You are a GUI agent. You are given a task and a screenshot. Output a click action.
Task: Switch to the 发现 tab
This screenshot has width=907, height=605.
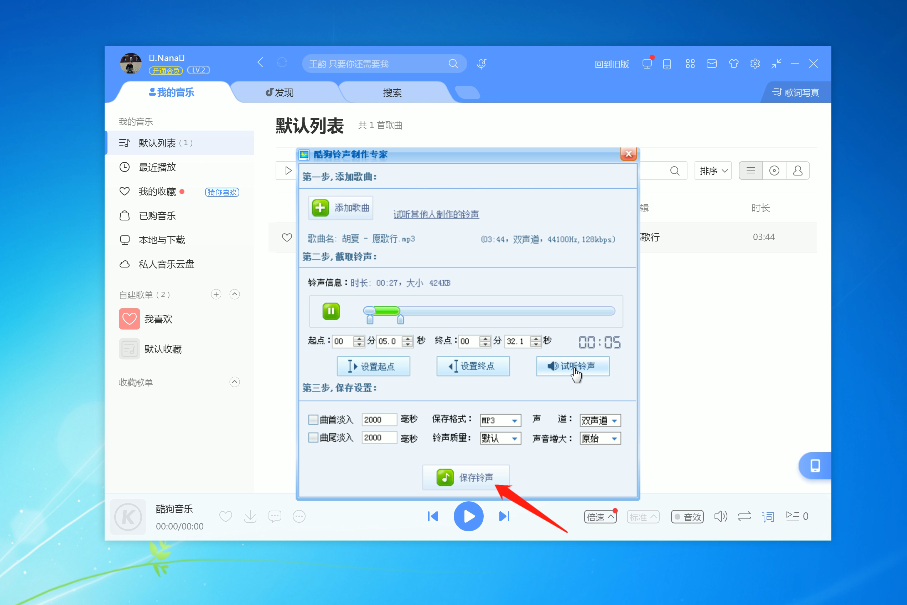(280, 93)
